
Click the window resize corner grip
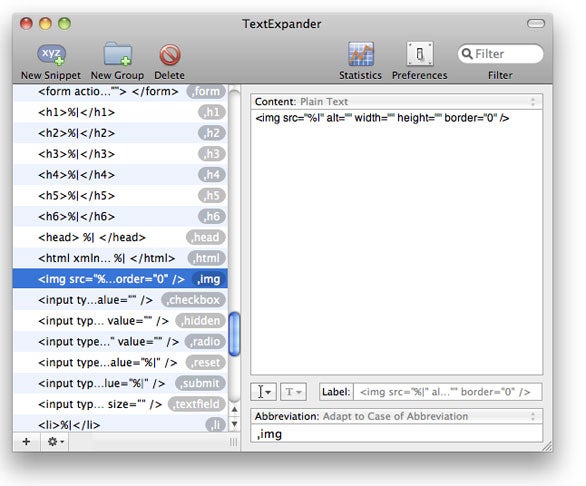[547, 446]
